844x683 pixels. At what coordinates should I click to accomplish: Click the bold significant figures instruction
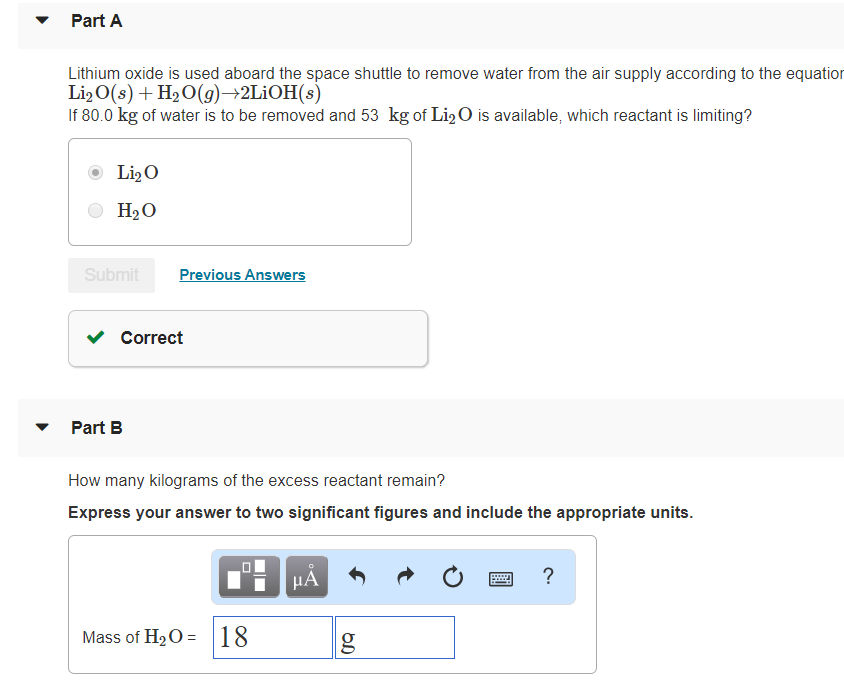pyautogui.click(x=380, y=512)
